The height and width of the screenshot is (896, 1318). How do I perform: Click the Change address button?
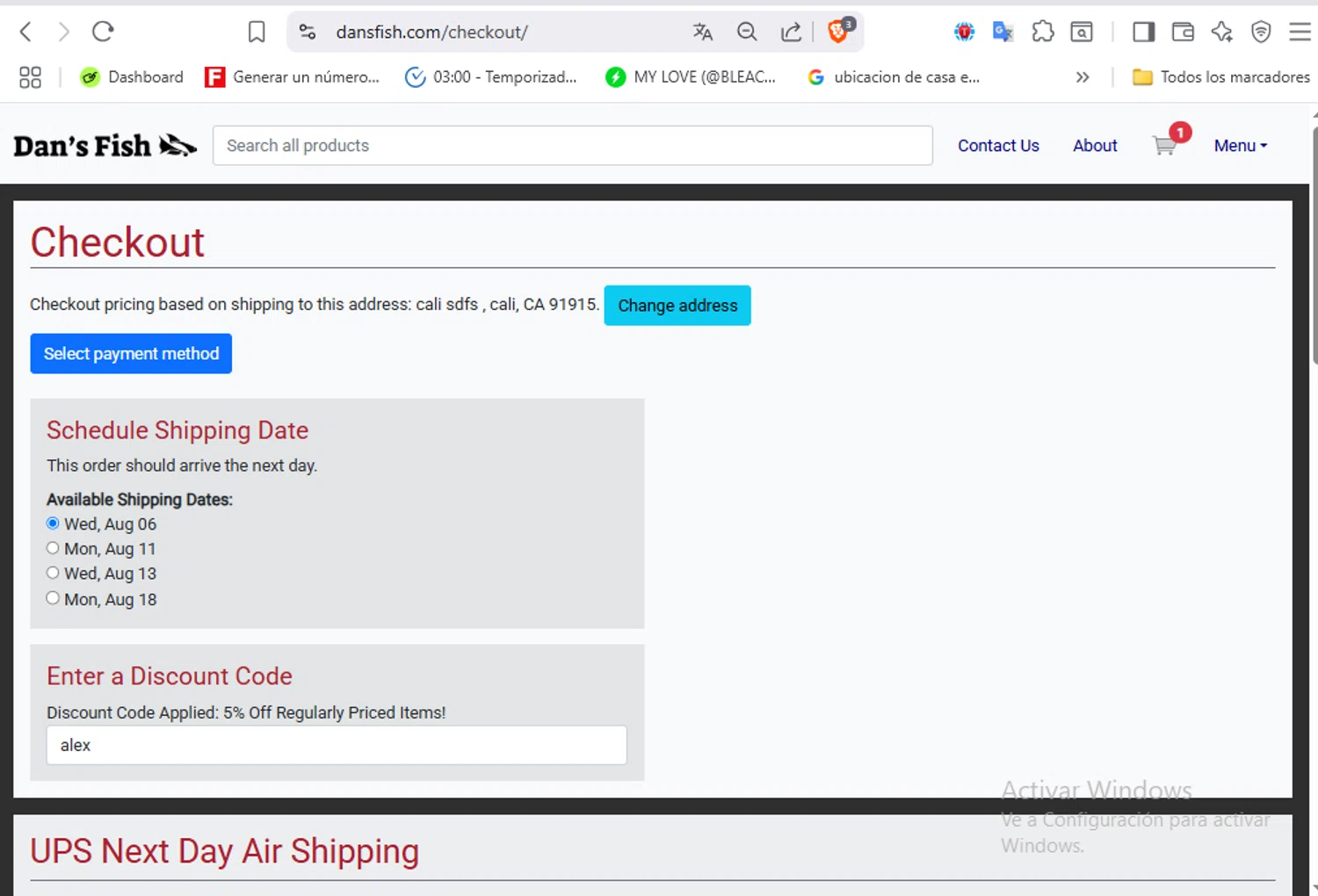click(677, 306)
